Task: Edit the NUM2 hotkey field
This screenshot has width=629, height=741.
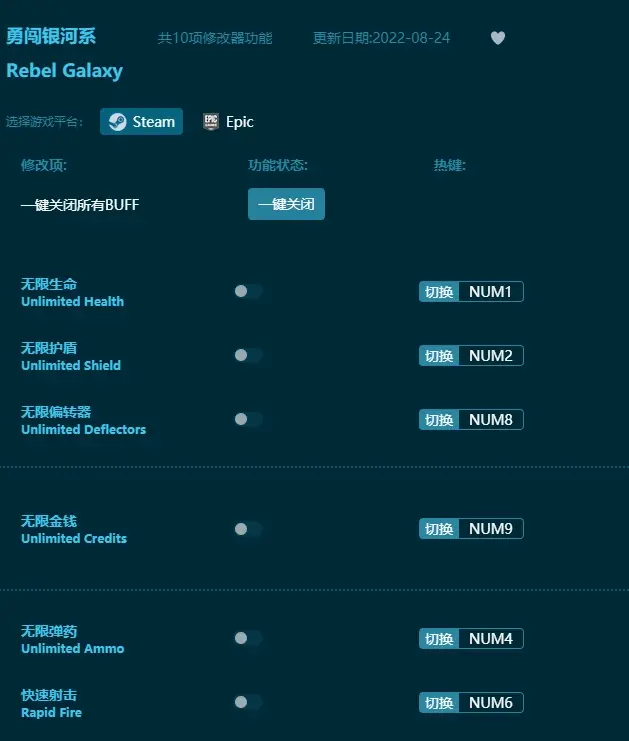Action: 491,355
